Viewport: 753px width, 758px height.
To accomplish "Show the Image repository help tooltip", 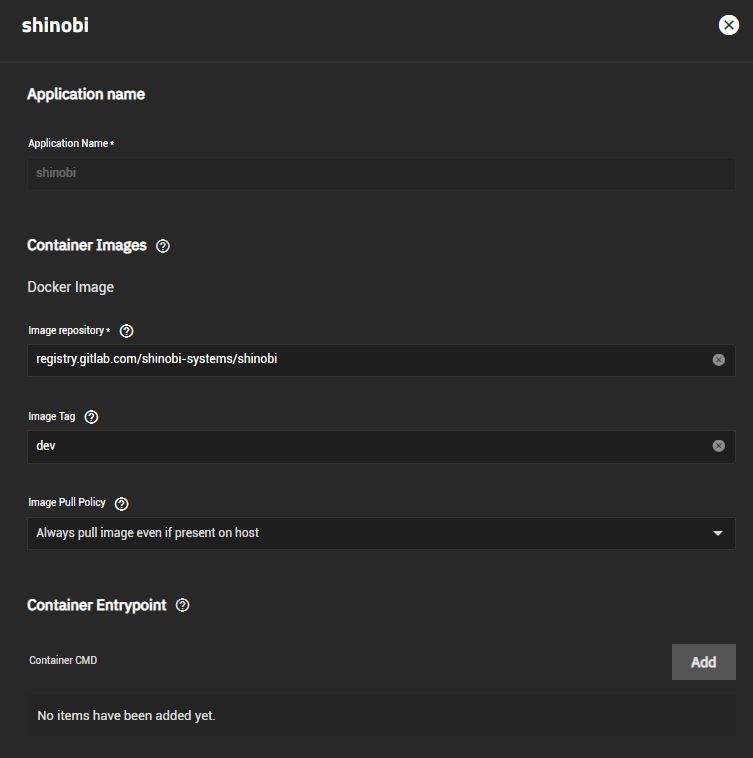I will click(x=127, y=331).
